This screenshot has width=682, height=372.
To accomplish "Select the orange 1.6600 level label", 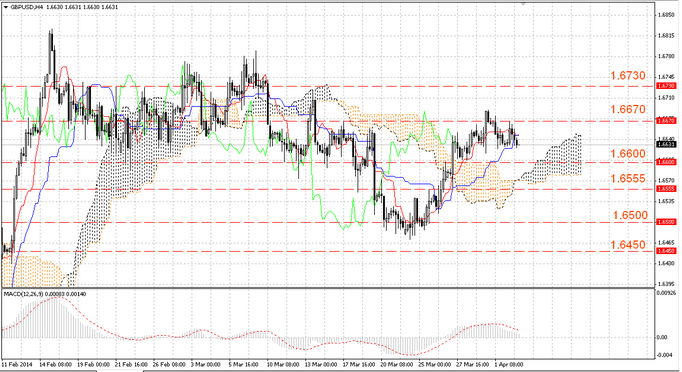I will point(628,154).
